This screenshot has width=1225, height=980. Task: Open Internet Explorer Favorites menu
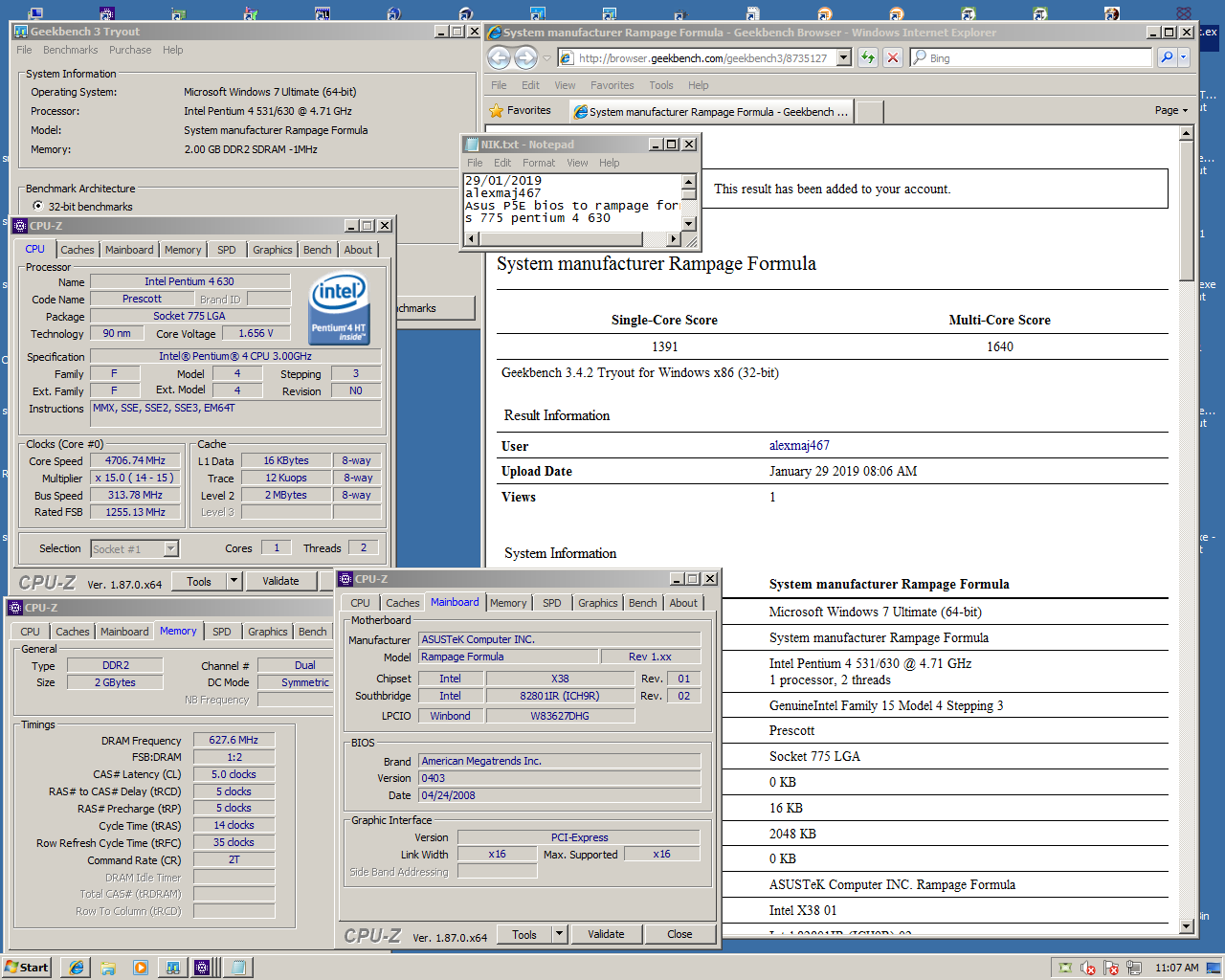612,85
